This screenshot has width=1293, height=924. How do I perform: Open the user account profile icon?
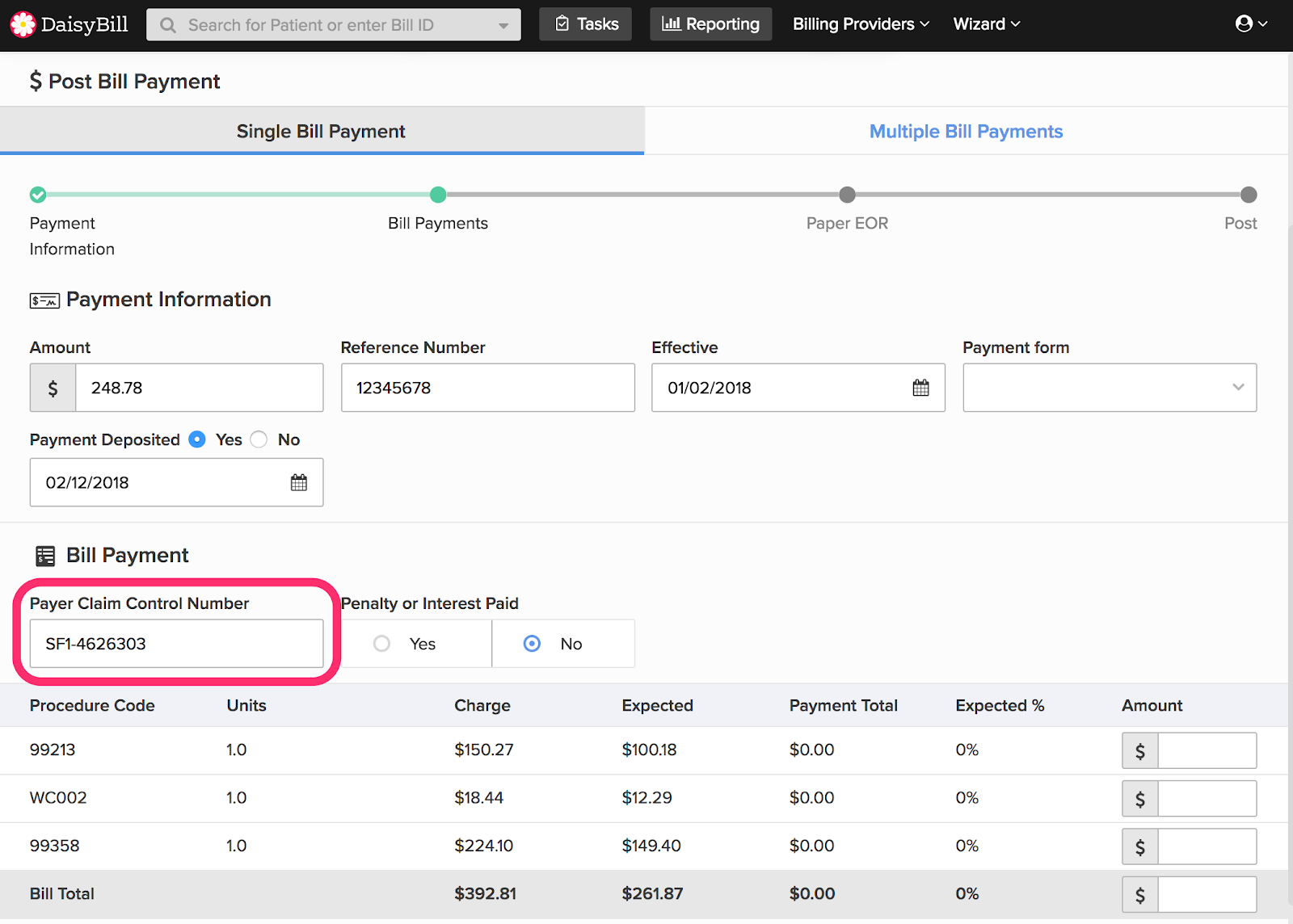[1245, 23]
